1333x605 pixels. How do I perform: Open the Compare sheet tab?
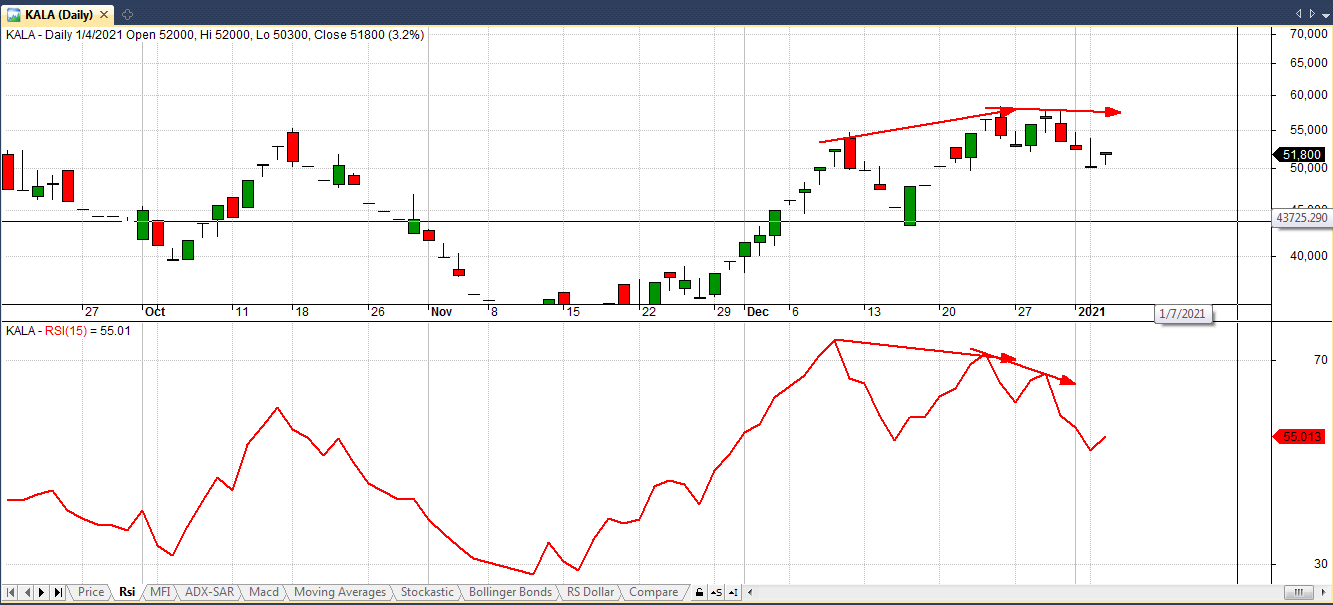[x=653, y=592]
